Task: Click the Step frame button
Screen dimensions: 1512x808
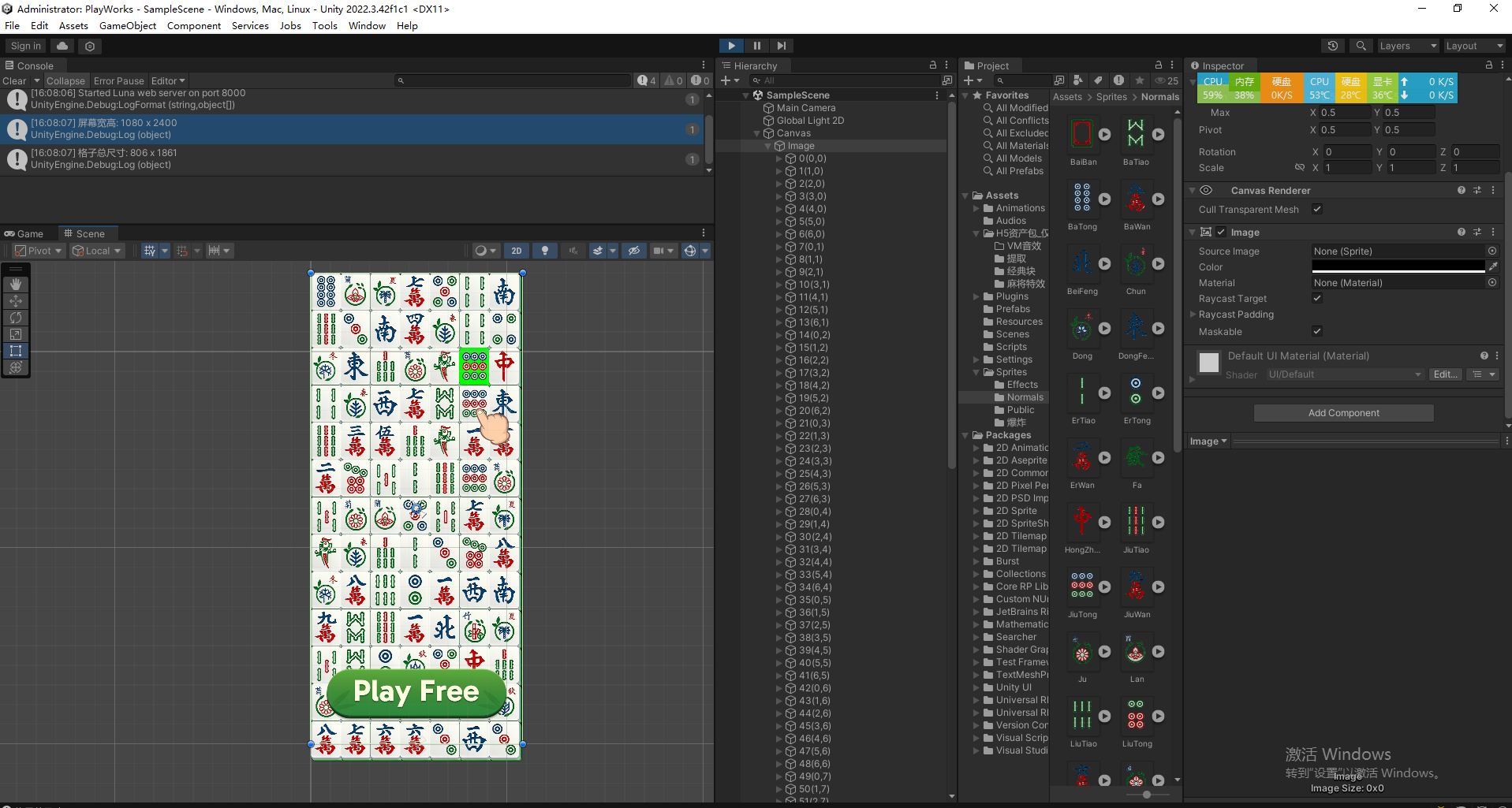Action: [781, 46]
